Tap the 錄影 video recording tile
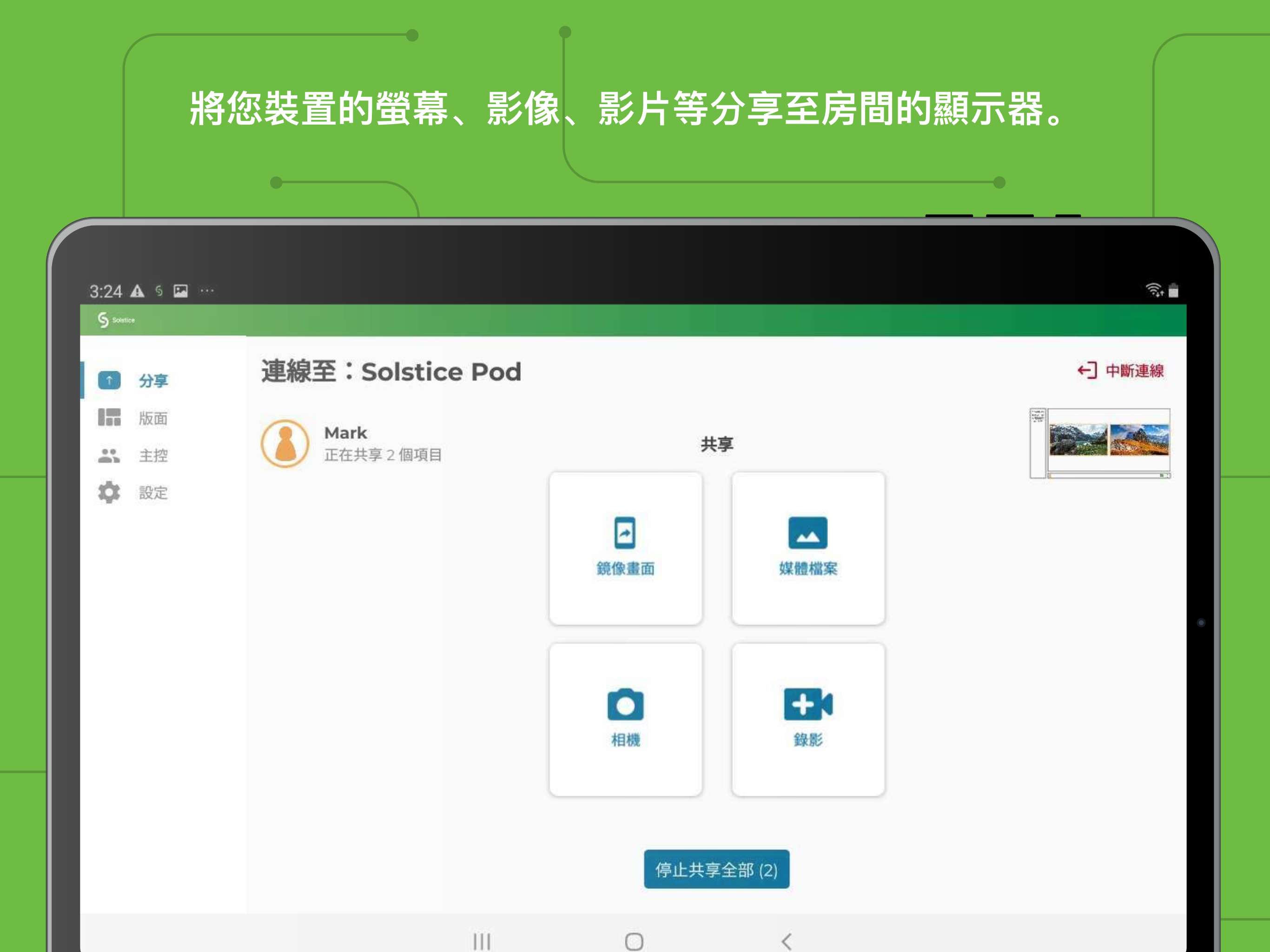Image resolution: width=1270 pixels, height=952 pixels. coord(808,720)
